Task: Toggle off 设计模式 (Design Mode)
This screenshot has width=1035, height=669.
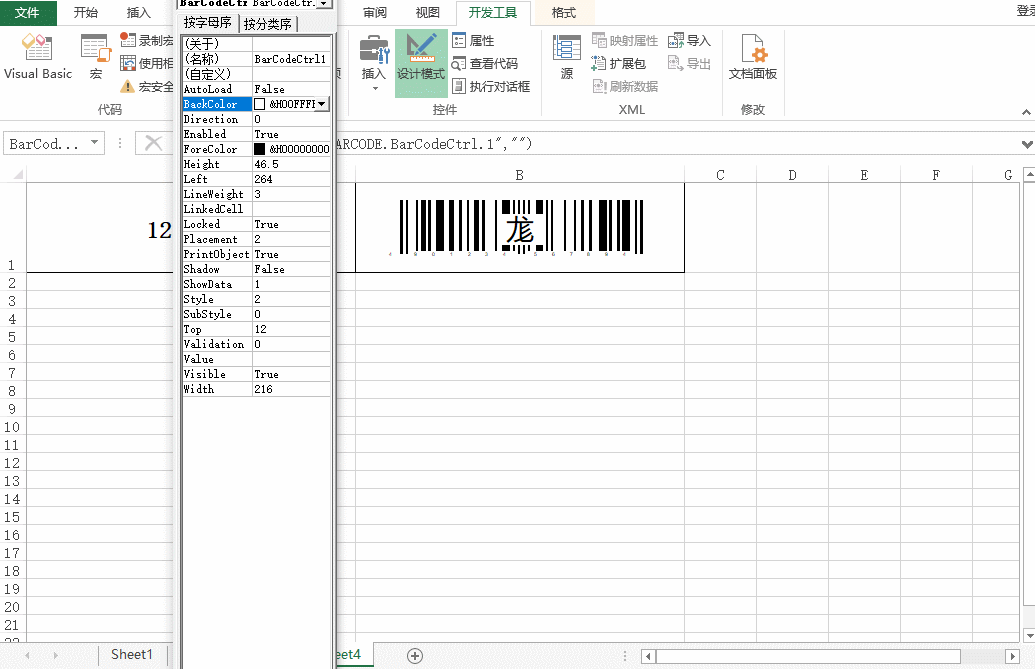Action: [x=421, y=60]
